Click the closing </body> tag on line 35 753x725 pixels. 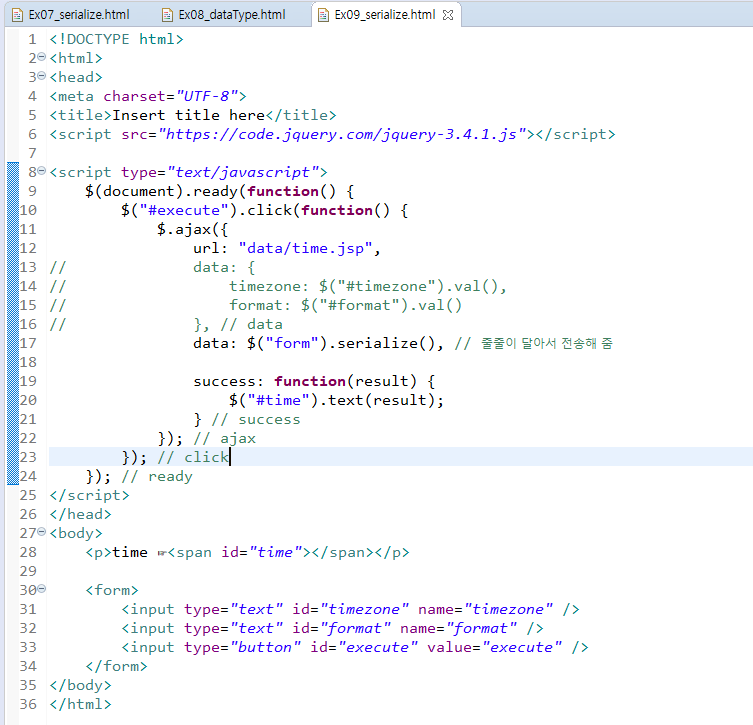pyautogui.click(x=80, y=685)
